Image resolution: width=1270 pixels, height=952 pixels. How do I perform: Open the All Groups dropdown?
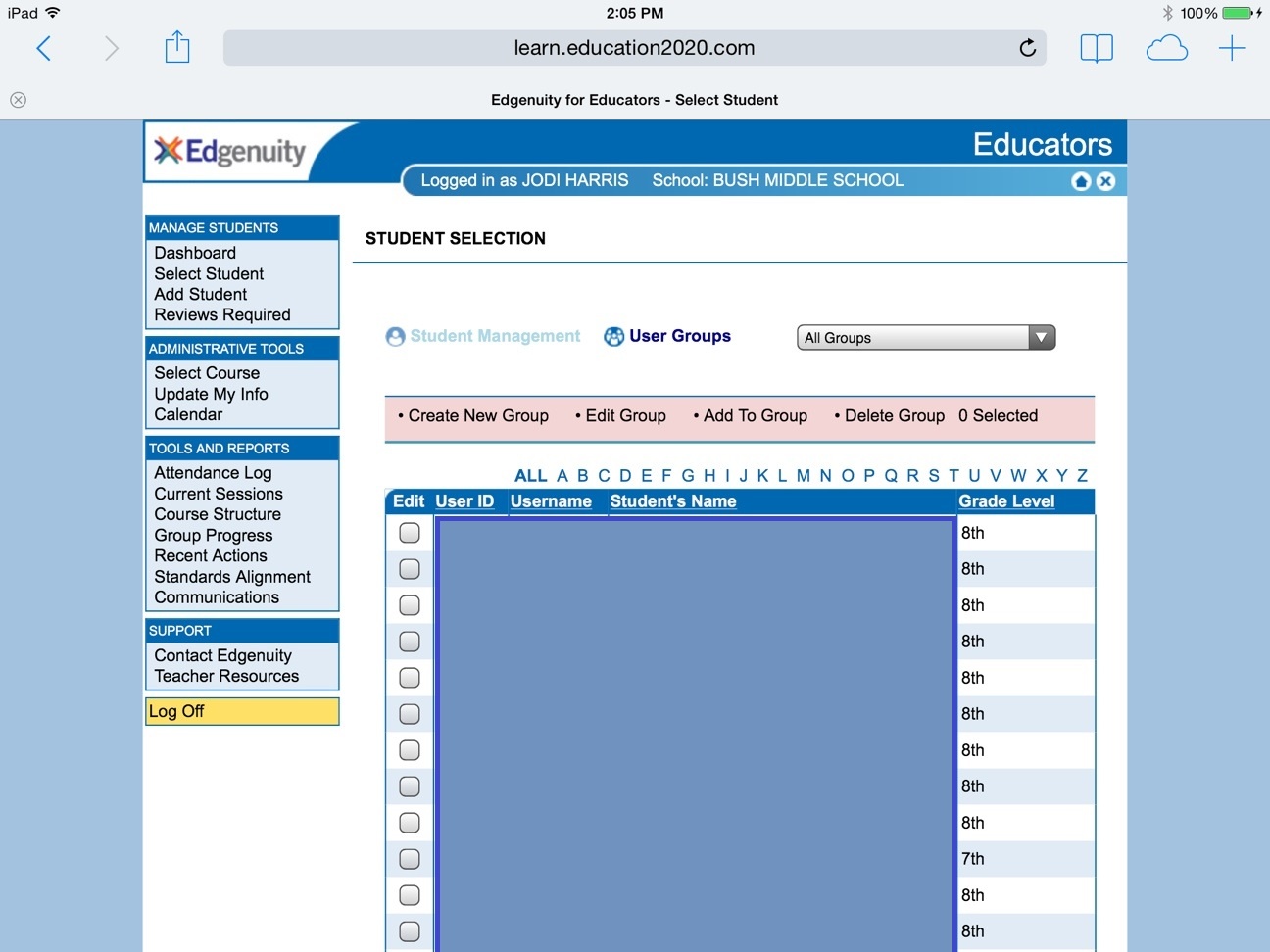point(1041,337)
